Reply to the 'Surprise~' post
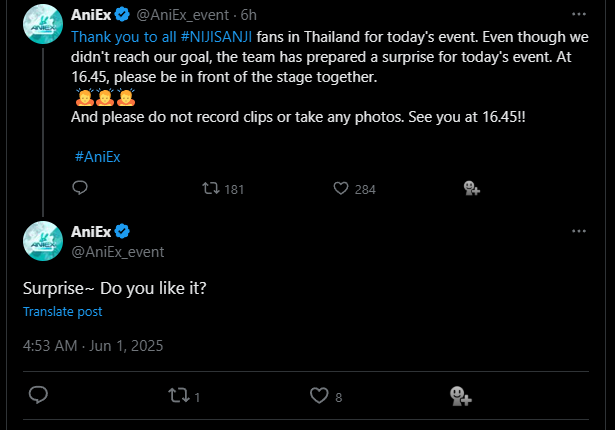This screenshot has width=615, height=430. pos(38,396)
